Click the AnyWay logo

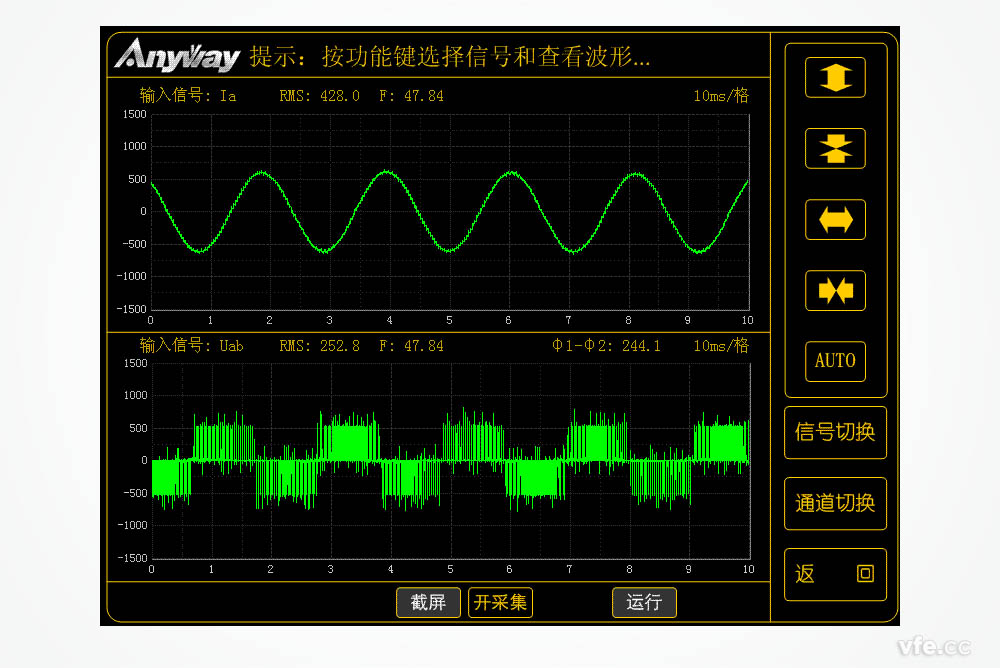click(176, 57)
